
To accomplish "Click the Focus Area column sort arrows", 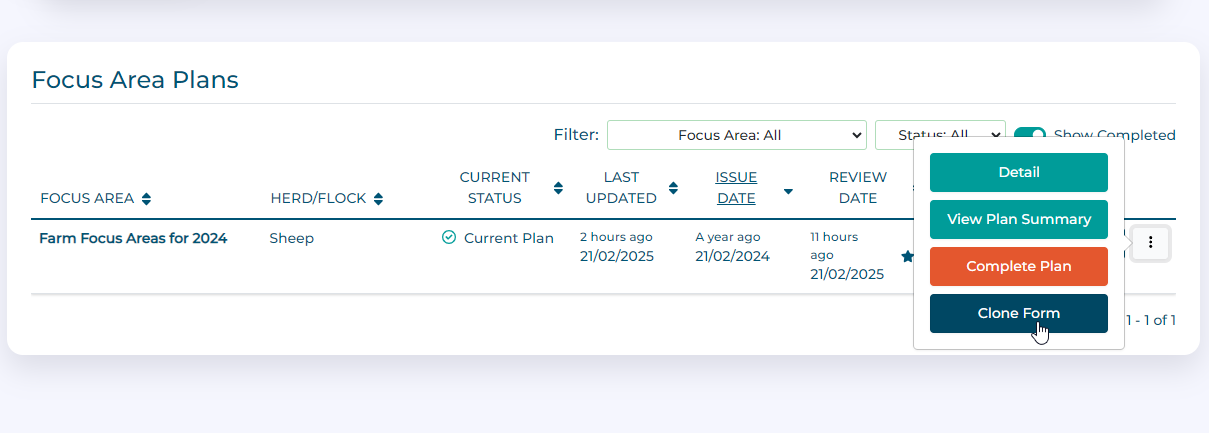I will pyautogui.click(x=147, y=199).
